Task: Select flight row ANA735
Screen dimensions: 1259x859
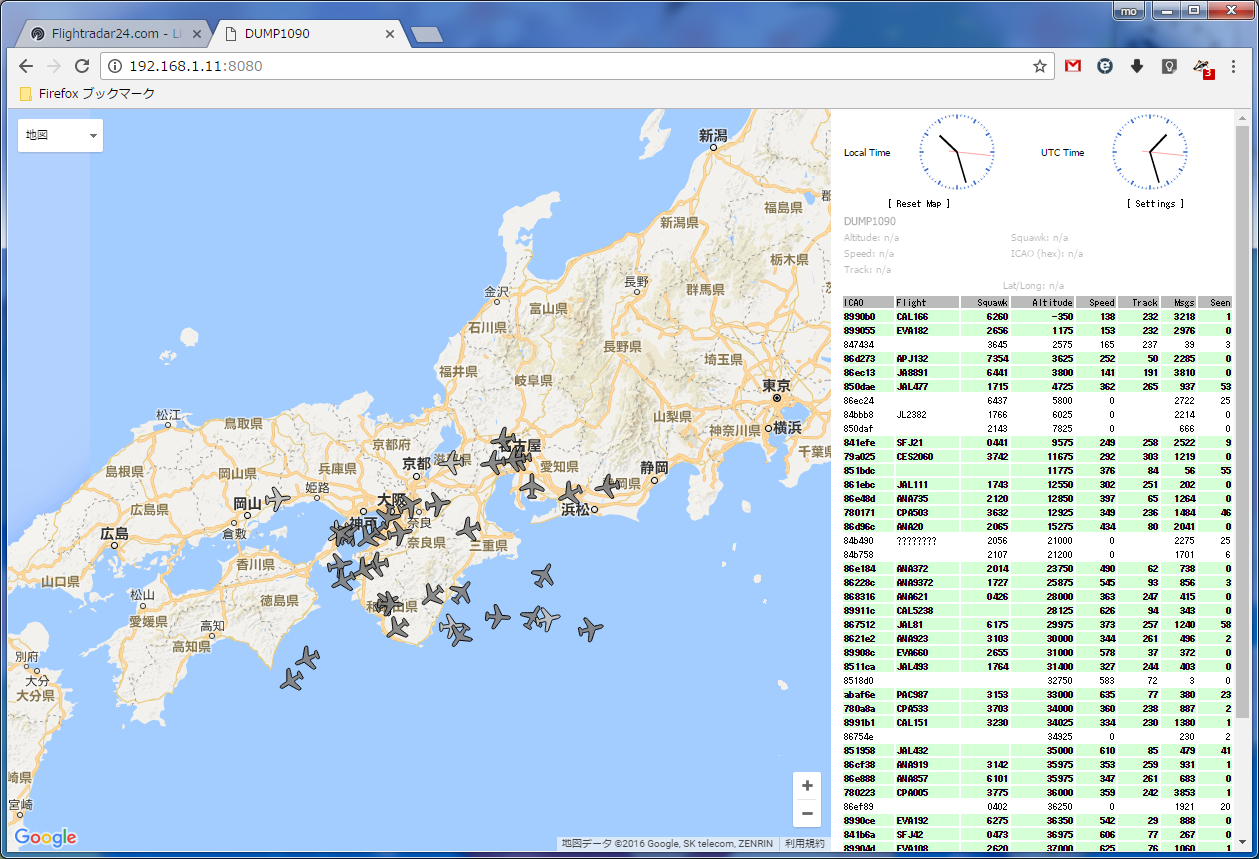Action: [x=1037, y=498]
